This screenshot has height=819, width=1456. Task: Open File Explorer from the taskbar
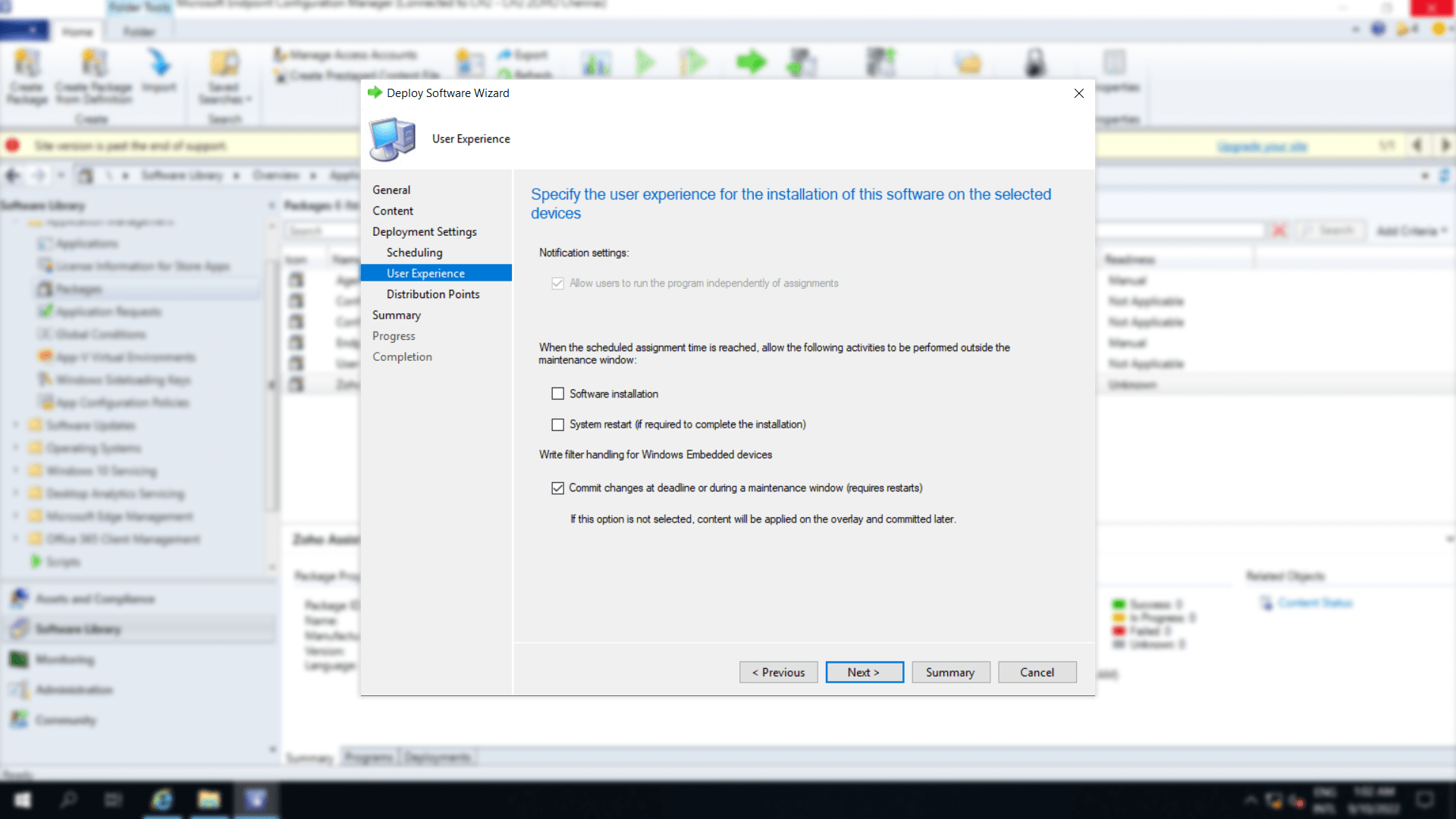tap(209, 800)
